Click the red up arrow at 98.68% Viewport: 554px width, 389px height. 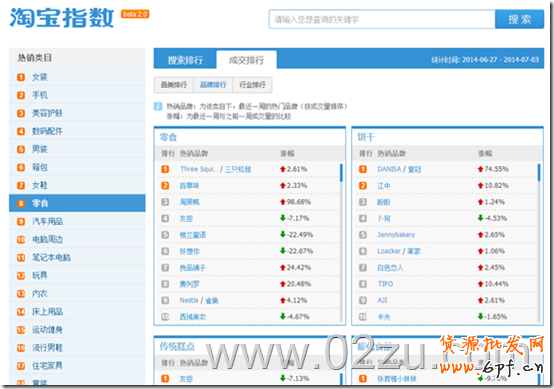click(283, 202)
